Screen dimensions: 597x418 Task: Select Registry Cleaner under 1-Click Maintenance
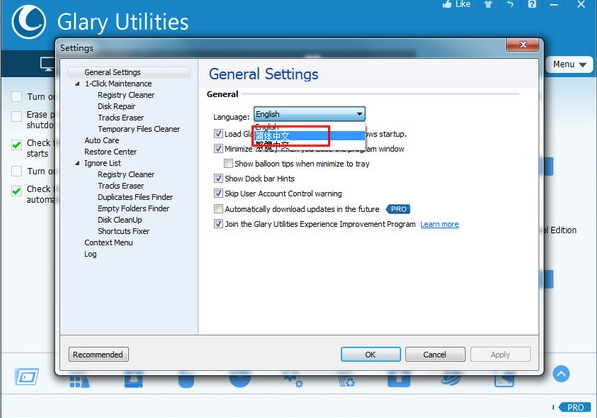[126, 95]
